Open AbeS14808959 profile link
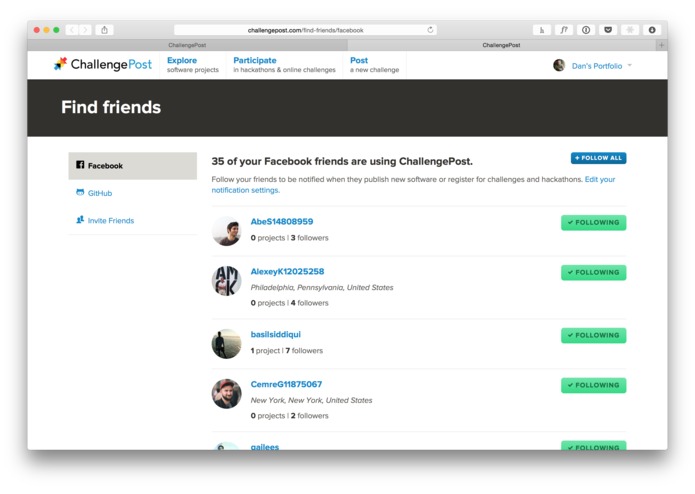Viewport: 695px width, 494px height. pos(282,222)
